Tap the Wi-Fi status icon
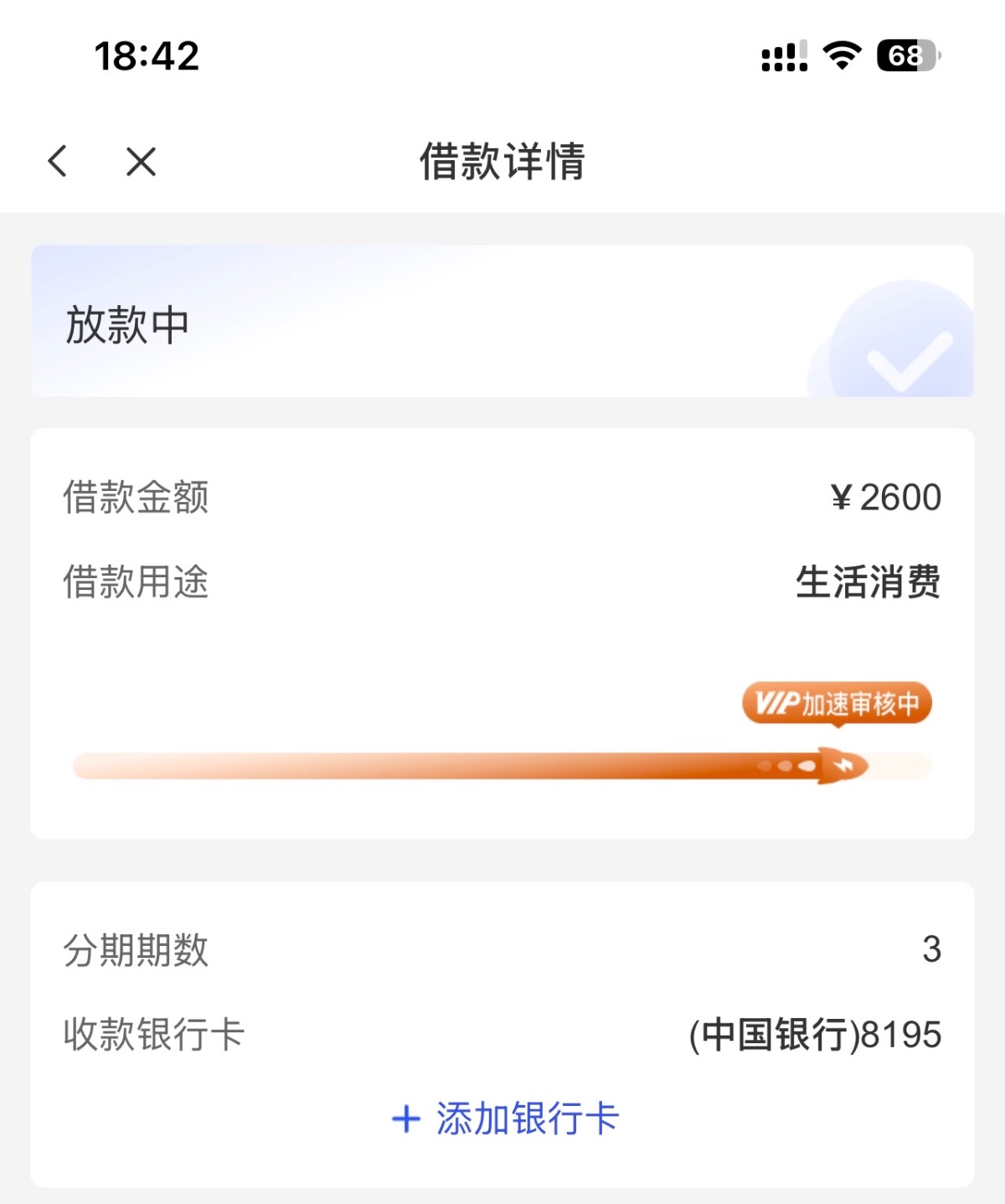1005x1204 pixels. pyautogui.click(x=842, y=56)
